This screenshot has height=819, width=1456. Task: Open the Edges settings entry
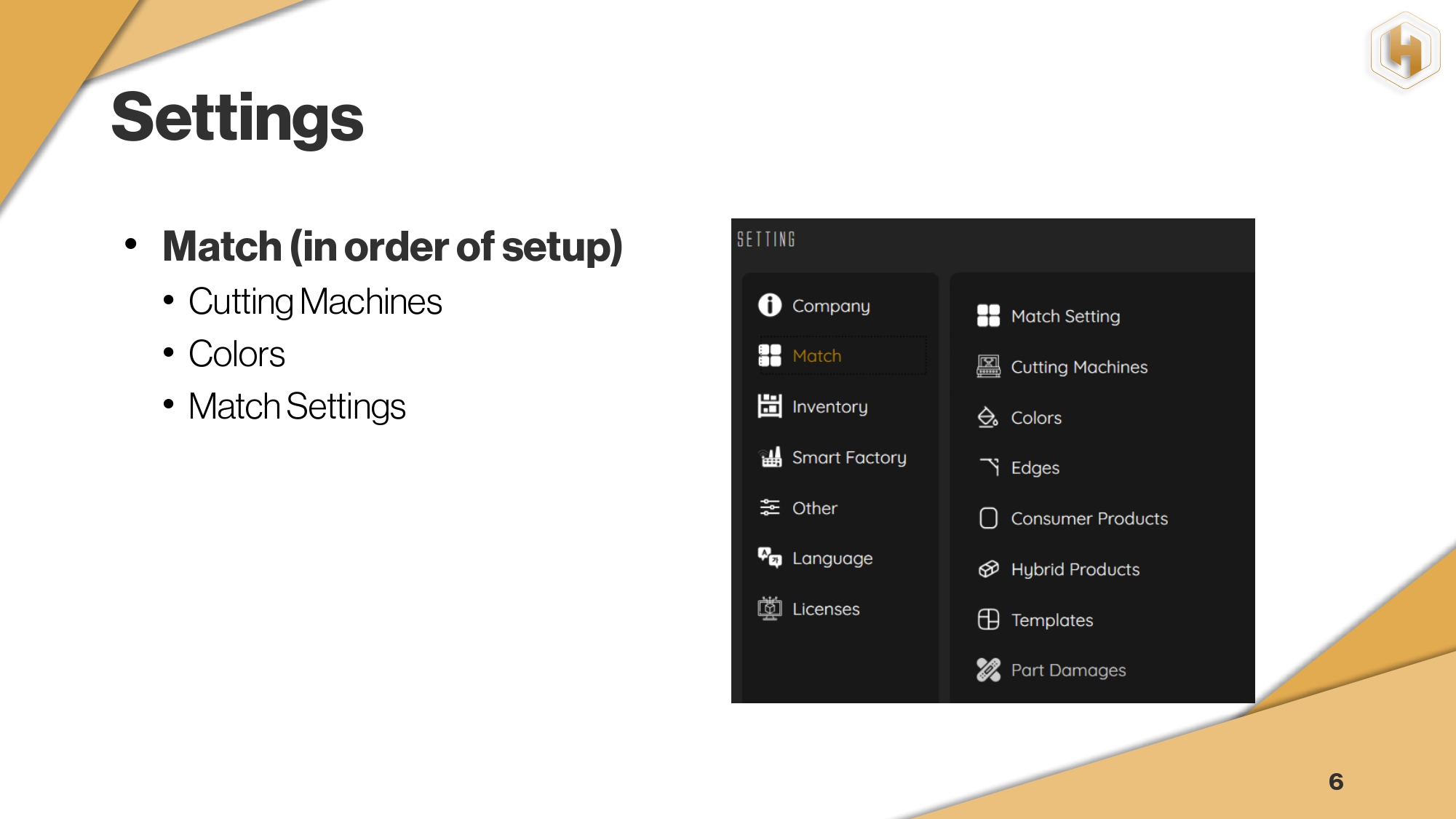point(1035,467)
